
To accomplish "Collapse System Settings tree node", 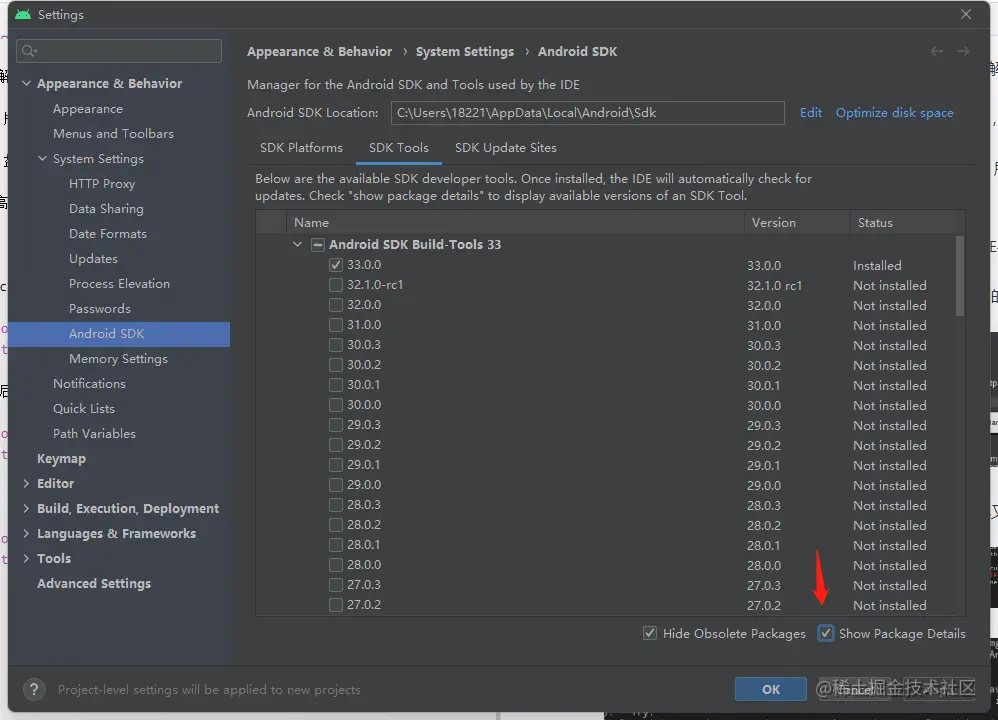I will 42,159.
